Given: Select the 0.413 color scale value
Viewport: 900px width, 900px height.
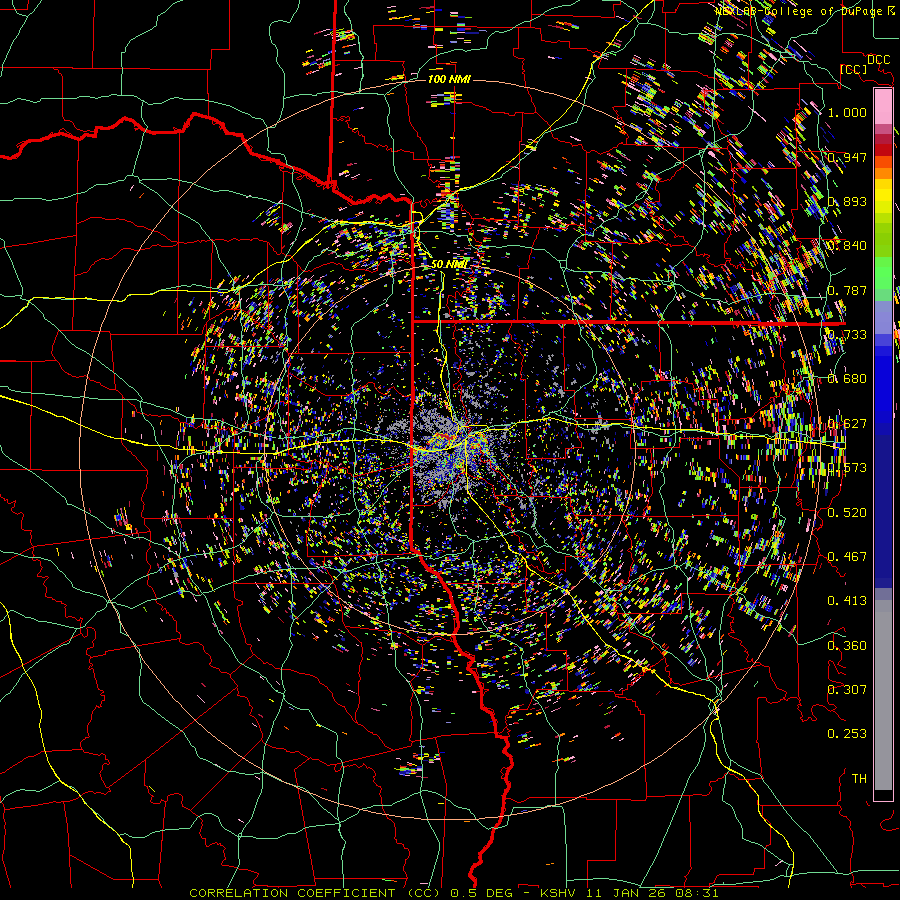Looking at the screenshot, I should [x=847, y=601].
